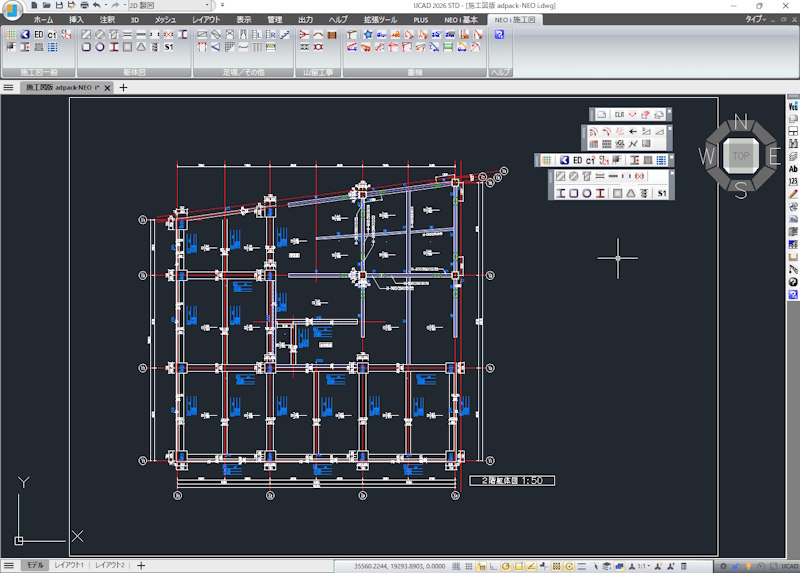Toggle grid display in the status bar

click(468, 566)
